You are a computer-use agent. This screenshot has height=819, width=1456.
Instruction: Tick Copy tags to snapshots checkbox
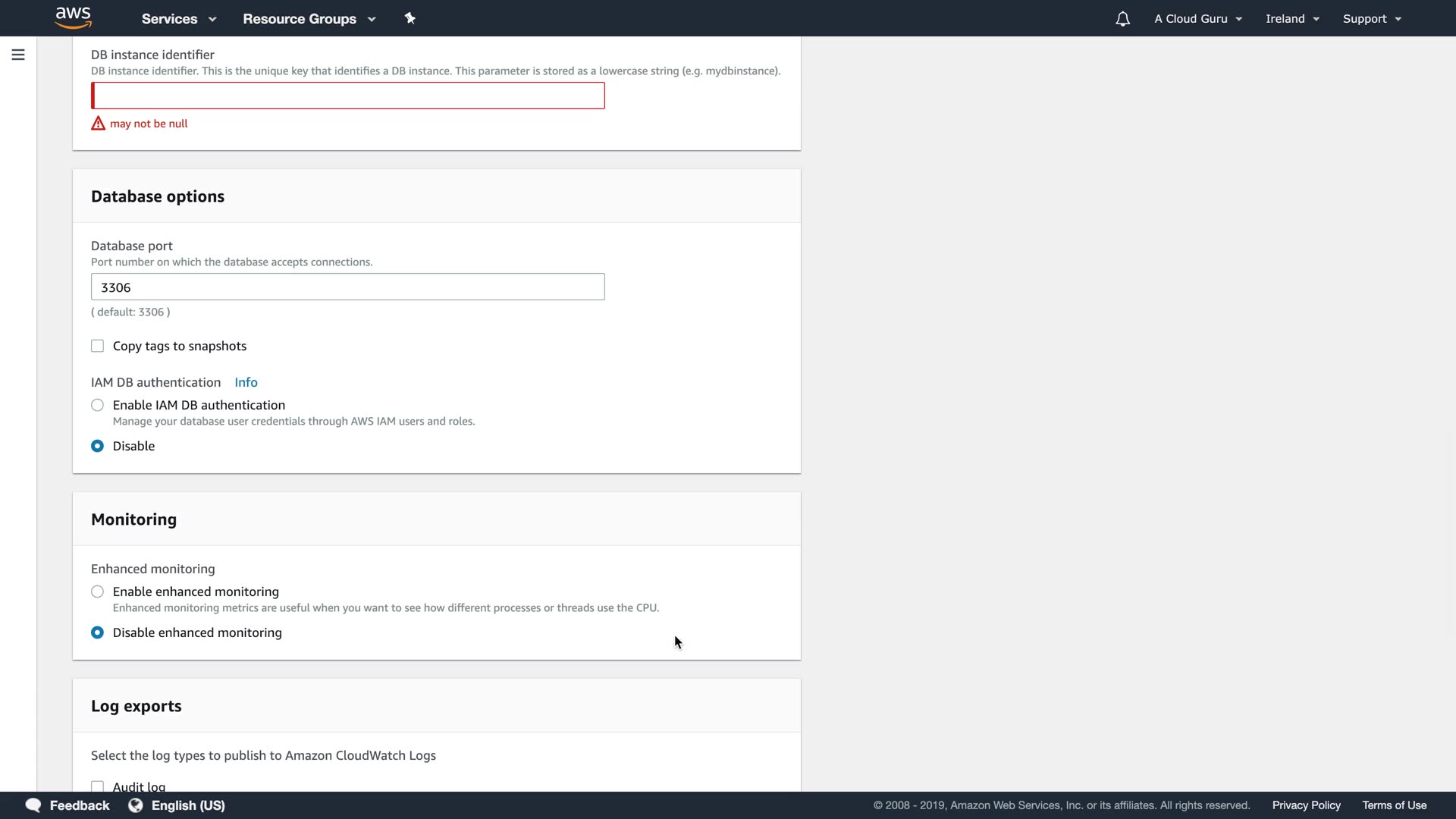98,347
